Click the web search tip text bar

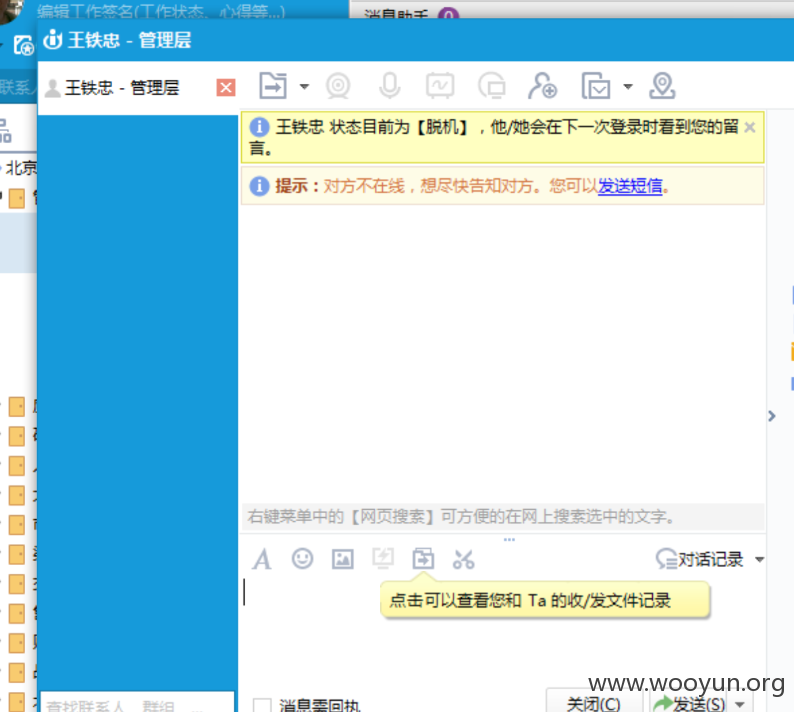(x=503, y=517)
